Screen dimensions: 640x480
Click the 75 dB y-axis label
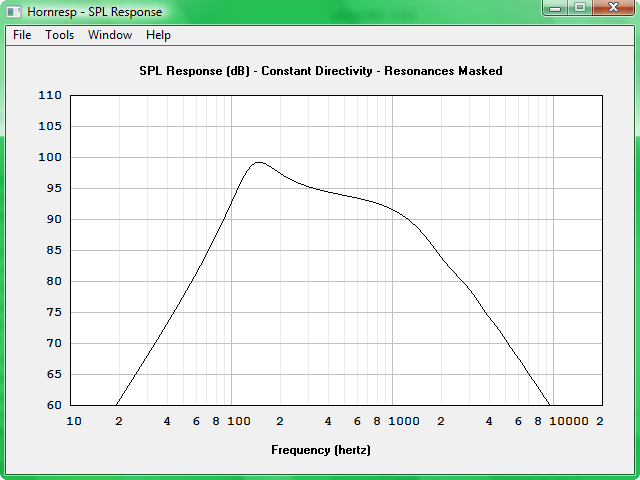(54, 312)
